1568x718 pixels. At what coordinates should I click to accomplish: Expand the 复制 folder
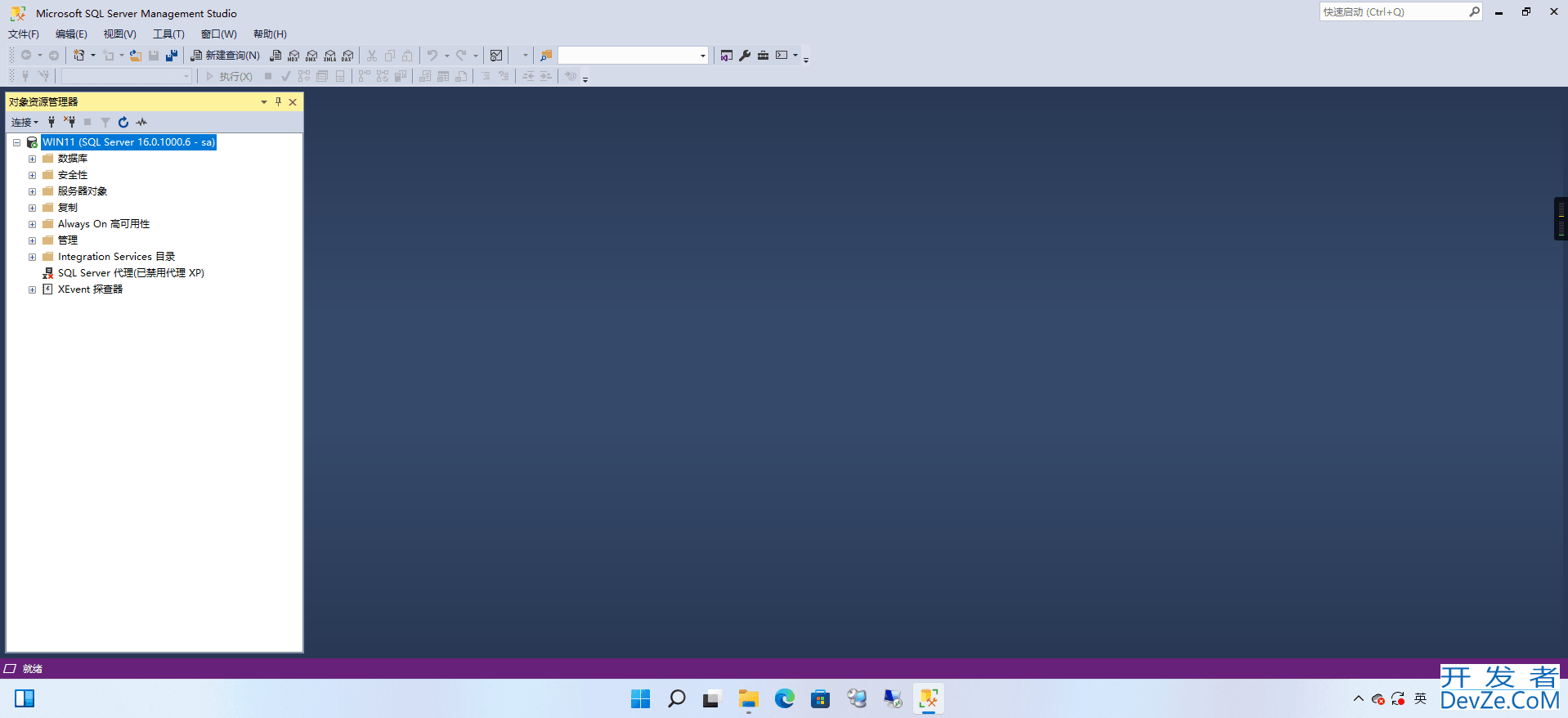pyautogui.click(x=33, y=208)
